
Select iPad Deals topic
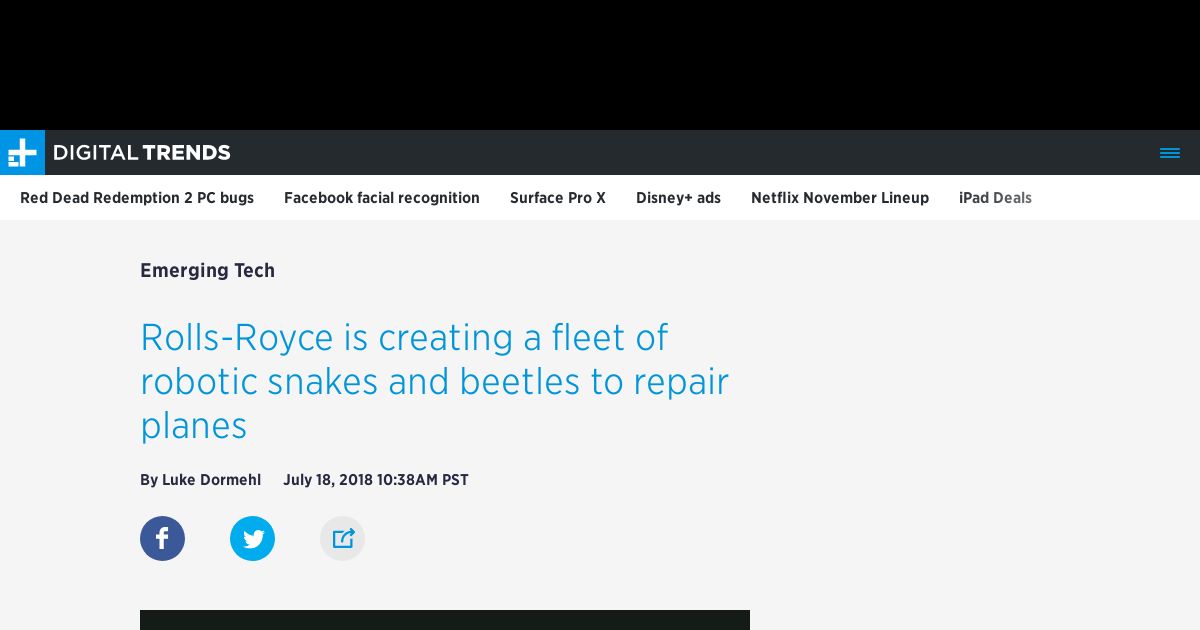tap(995, 198)
